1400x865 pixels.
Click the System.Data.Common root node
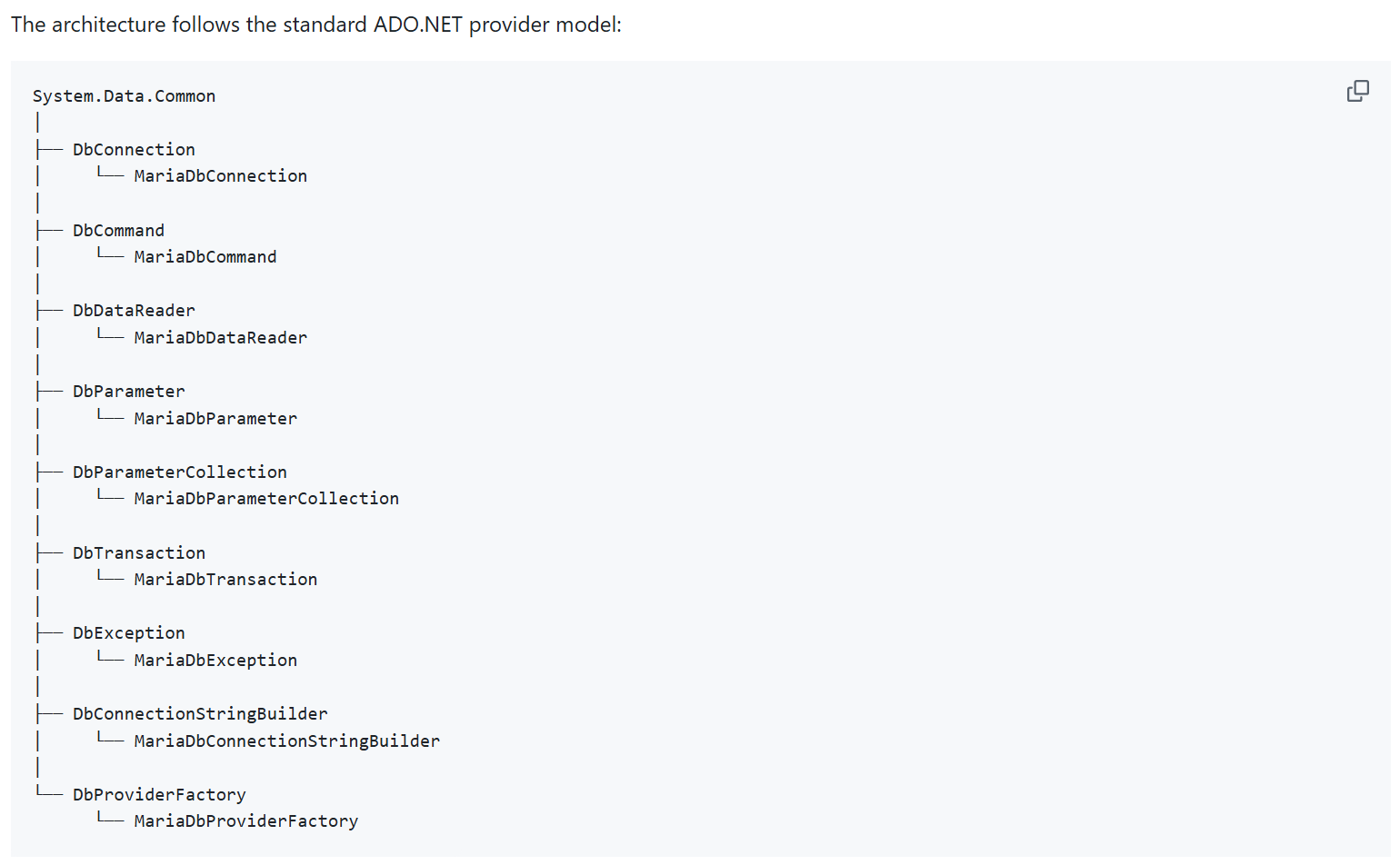[124, 96]
